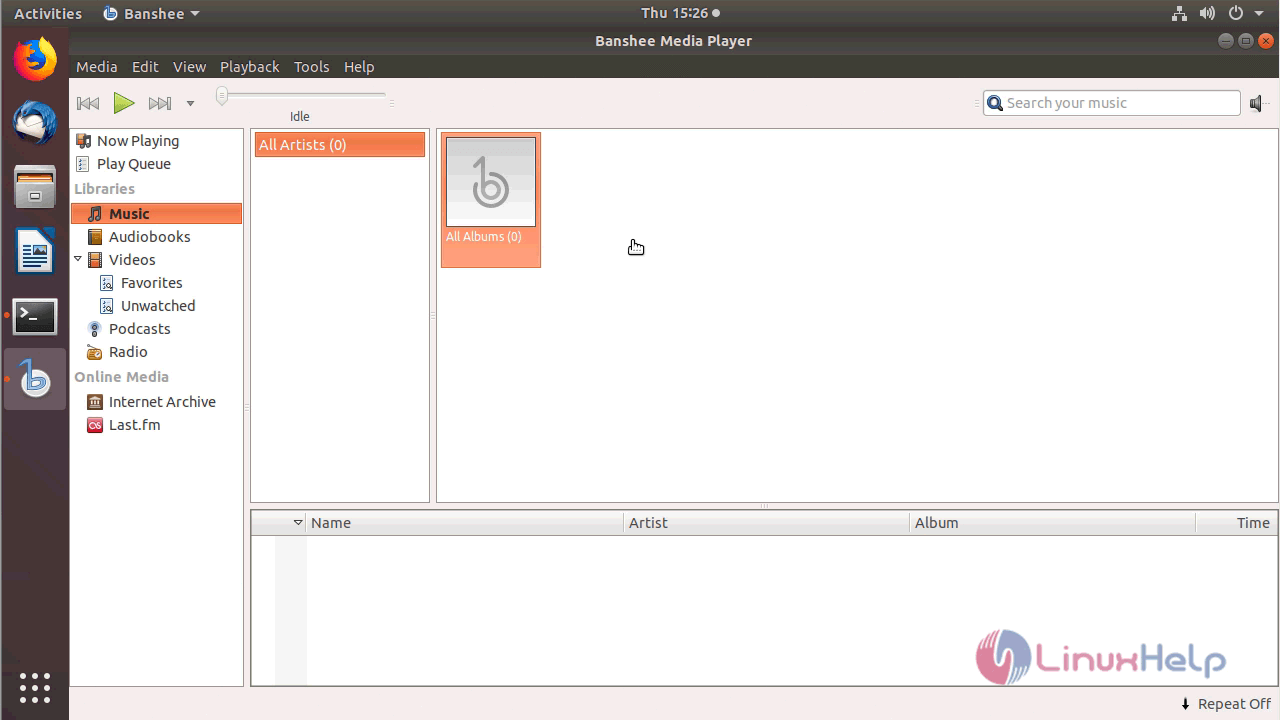Open Internet Archive online media

tap(156, 402)
